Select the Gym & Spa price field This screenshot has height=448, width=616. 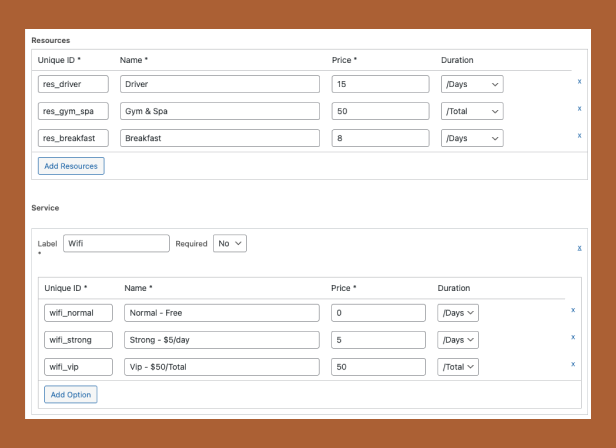tap(379, 111)
